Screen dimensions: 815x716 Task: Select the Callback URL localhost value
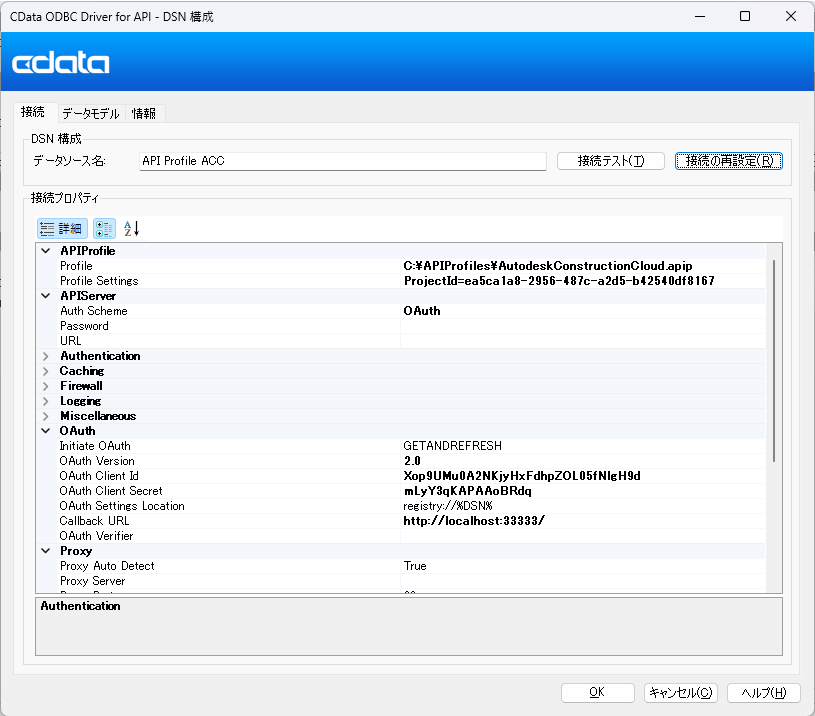point(474,521)
